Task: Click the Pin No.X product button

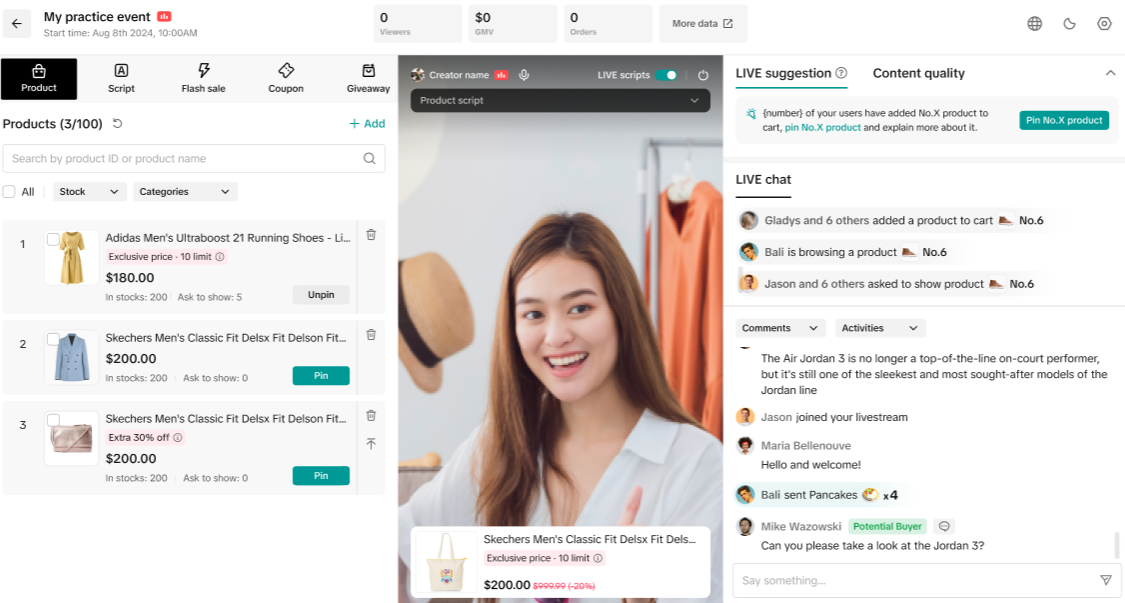Action: click(x=1064, y=120)
